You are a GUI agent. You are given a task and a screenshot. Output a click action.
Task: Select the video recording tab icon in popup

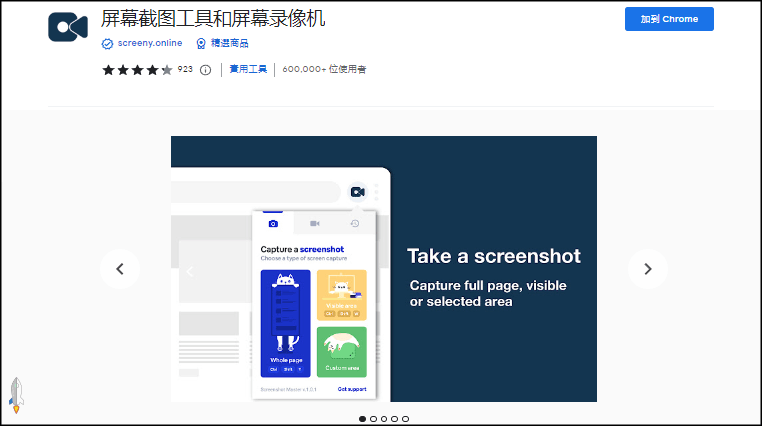[314, 223]
